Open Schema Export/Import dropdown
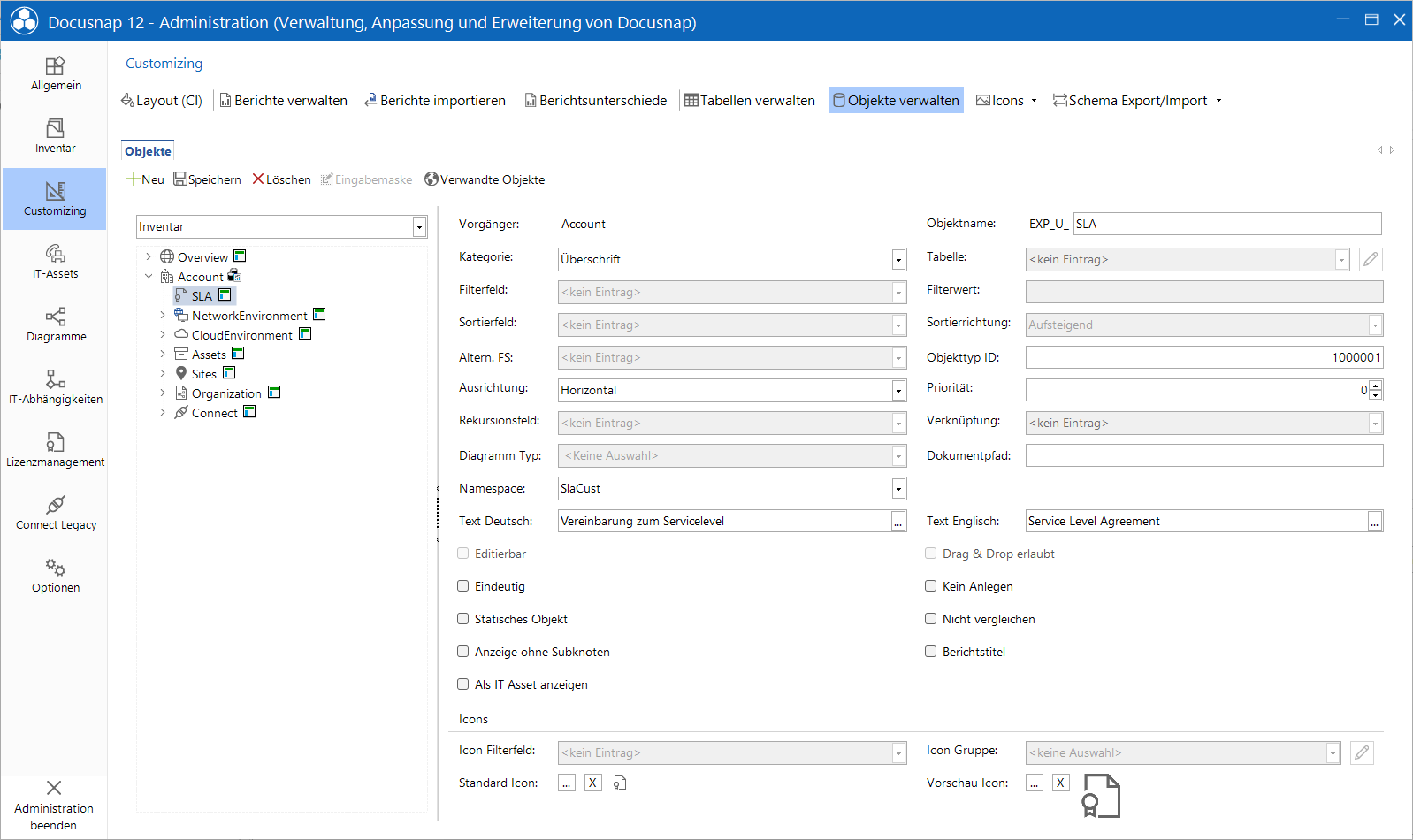This screenshot has width=1413, height=840. click(1137, 101)
